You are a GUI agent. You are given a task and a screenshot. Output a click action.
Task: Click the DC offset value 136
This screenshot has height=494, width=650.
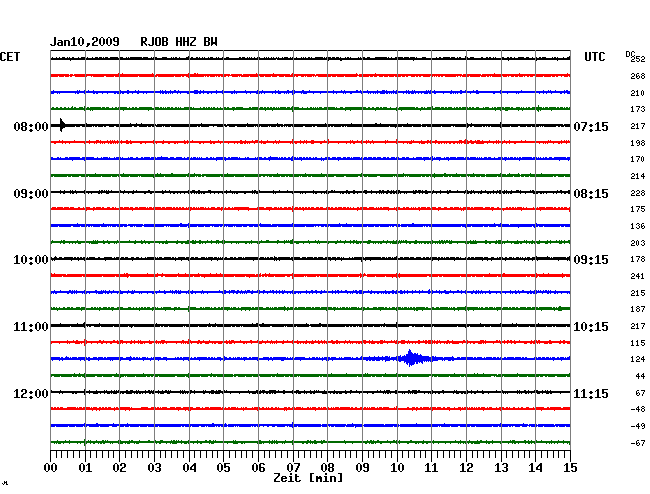tap(638, 226)
